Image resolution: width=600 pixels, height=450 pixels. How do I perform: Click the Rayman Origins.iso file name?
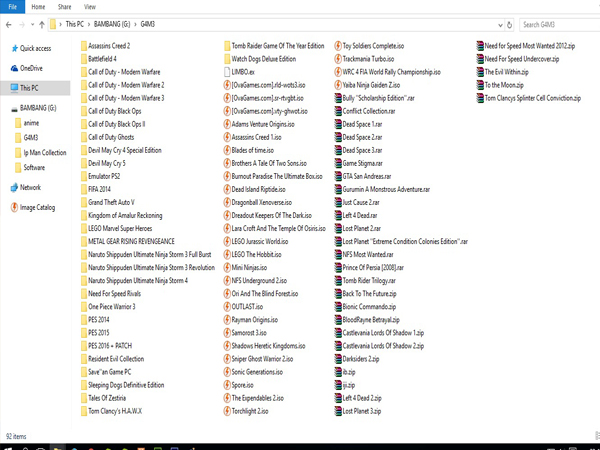(255, 320)
